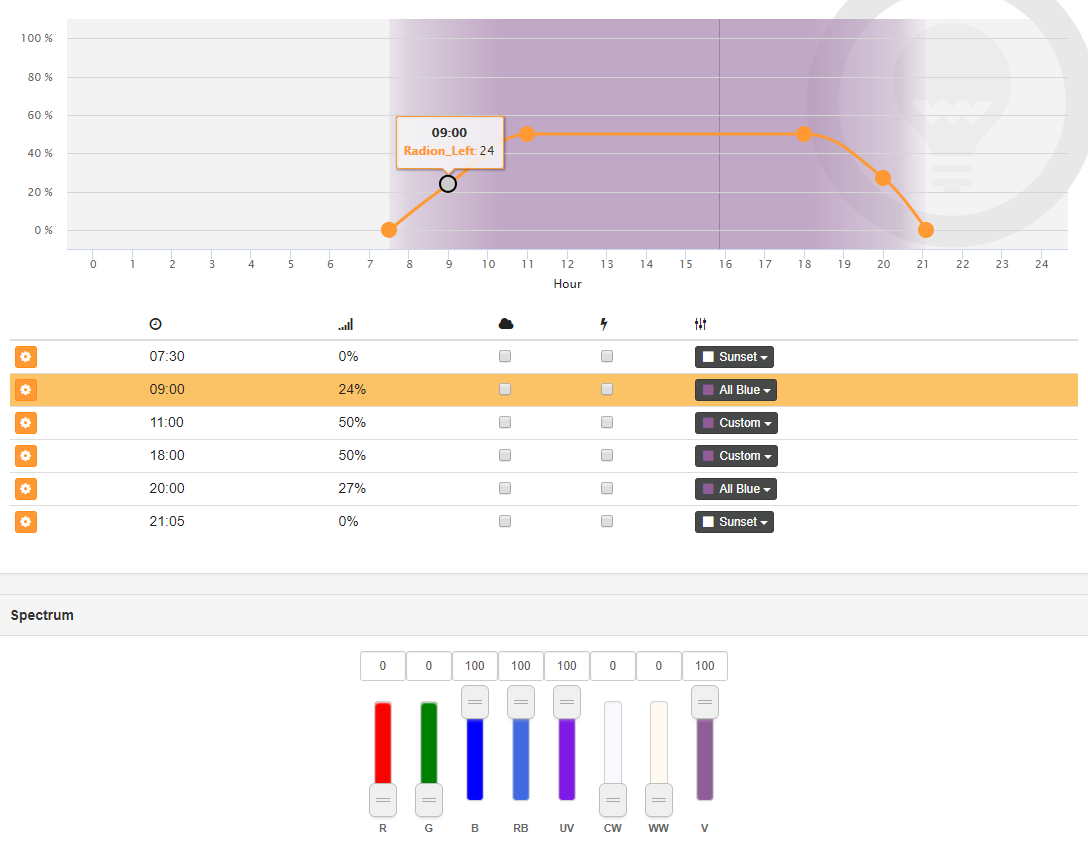Toggle lightning checkbox for 11:00 row
The height and width of the screenshot is (846, 1088).
pos(607,423)
